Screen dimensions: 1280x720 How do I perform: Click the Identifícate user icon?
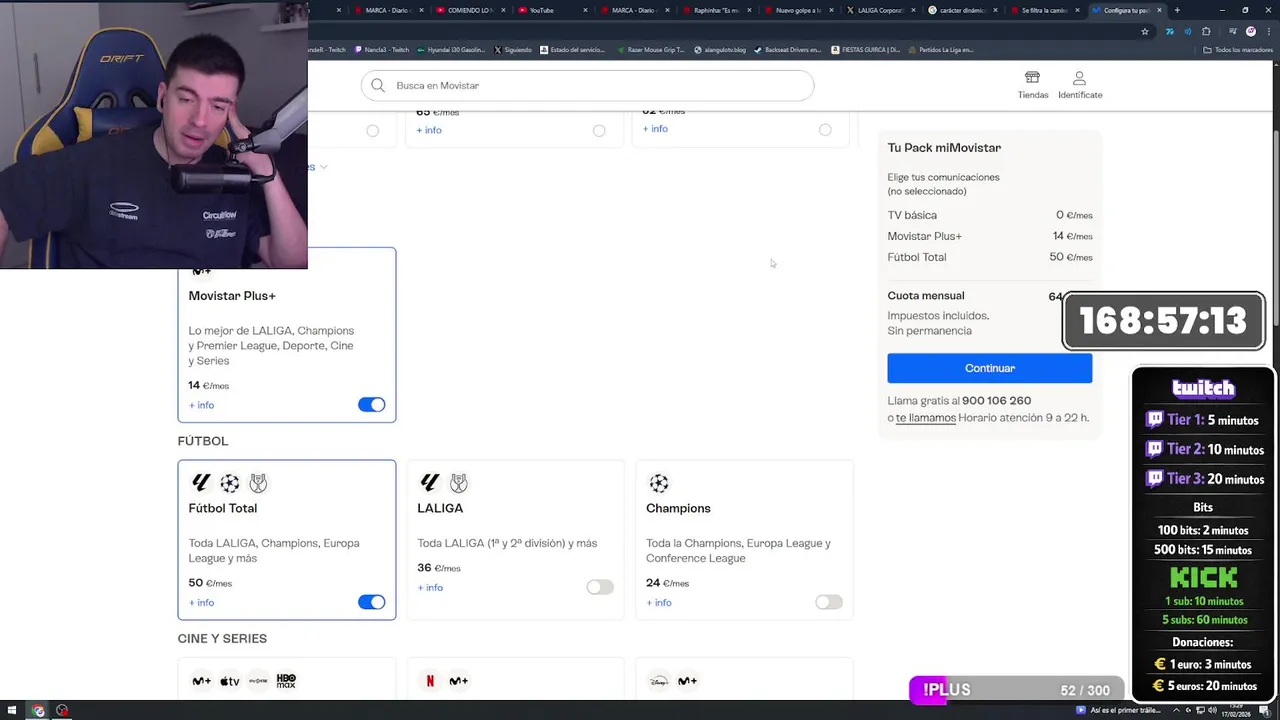1079,78
